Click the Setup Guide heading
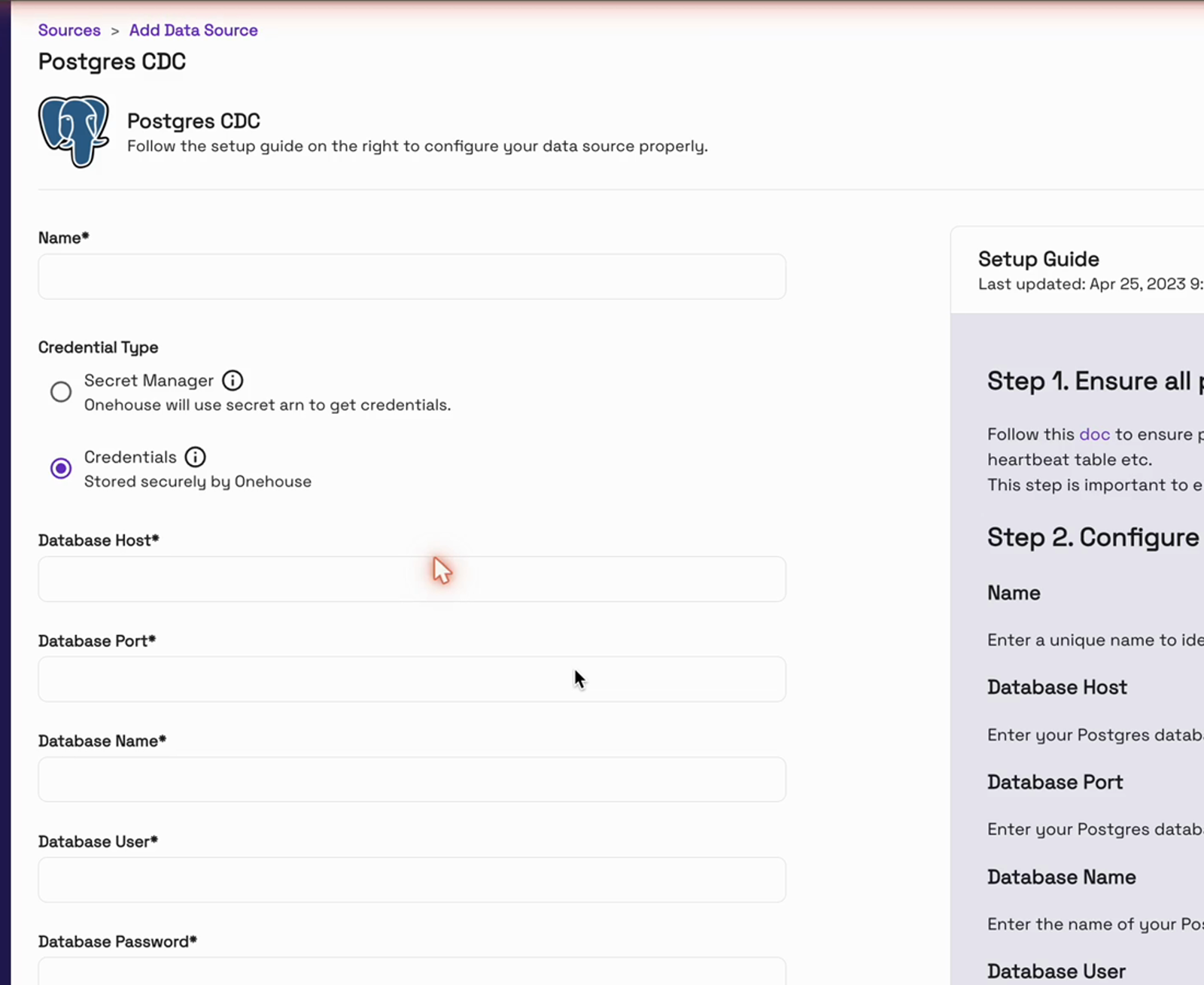Screen dimensions: 1204x985 click(1038, 259)
